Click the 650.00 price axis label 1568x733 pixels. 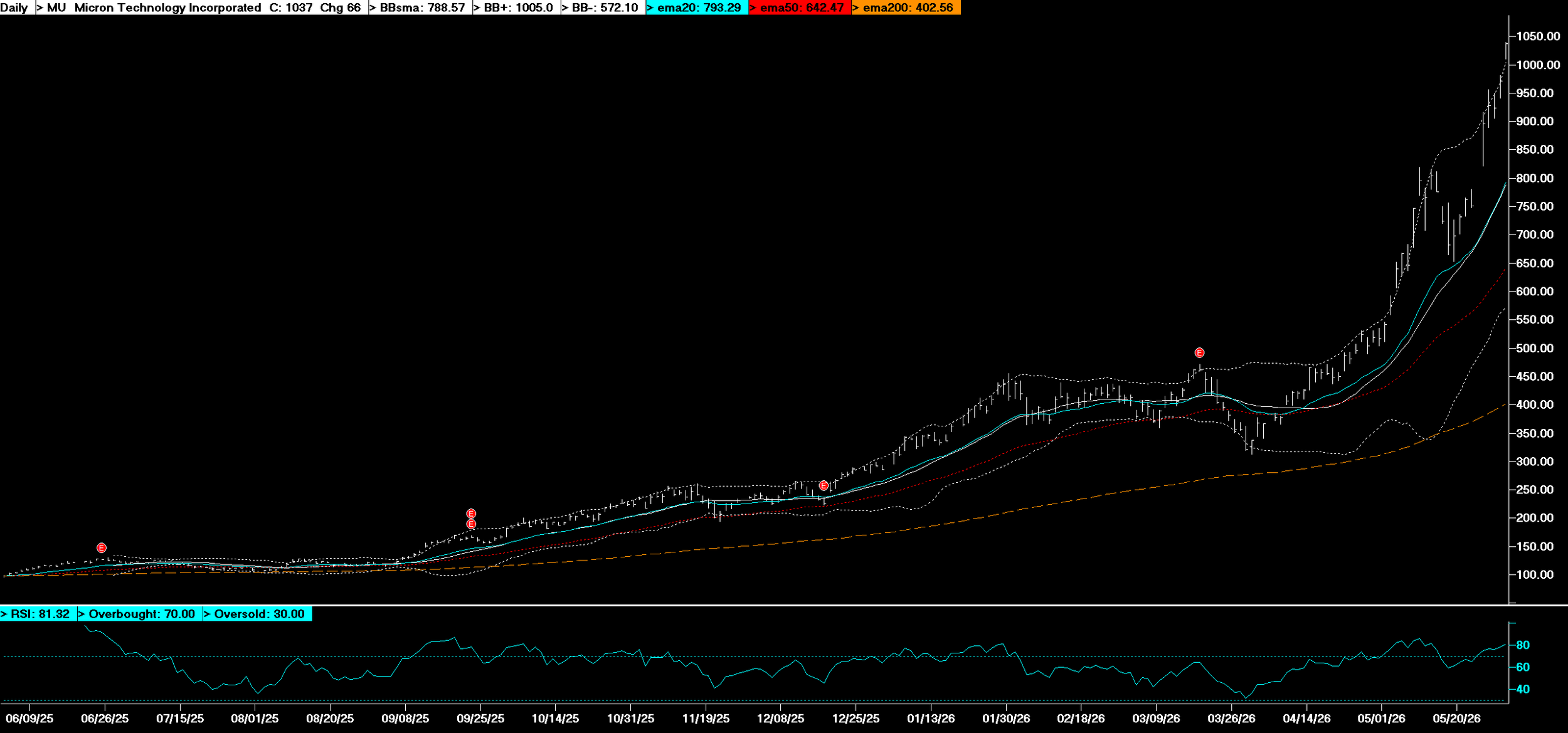1535,263
